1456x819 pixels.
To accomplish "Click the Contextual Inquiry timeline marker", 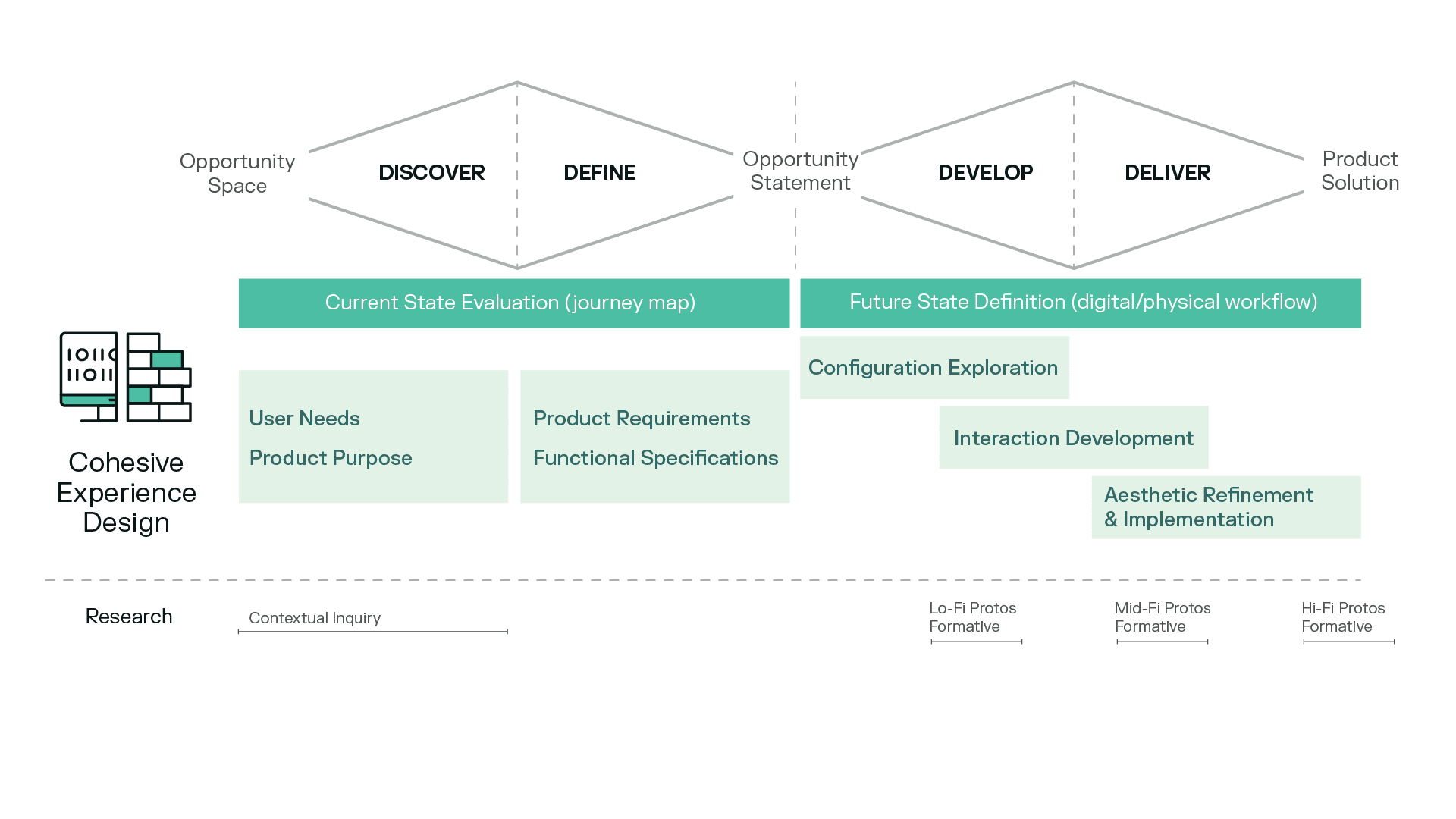I will 315,618.
